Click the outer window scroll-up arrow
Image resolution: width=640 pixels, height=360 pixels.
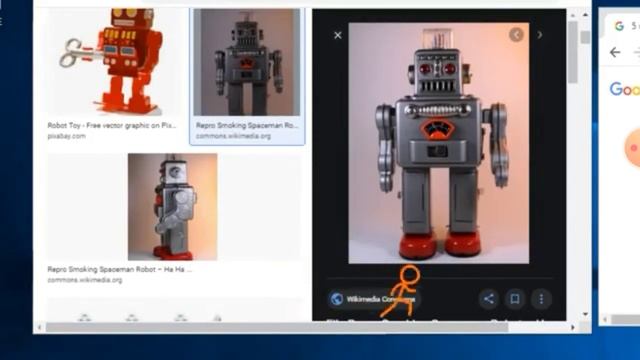click(x=586, y=15)
